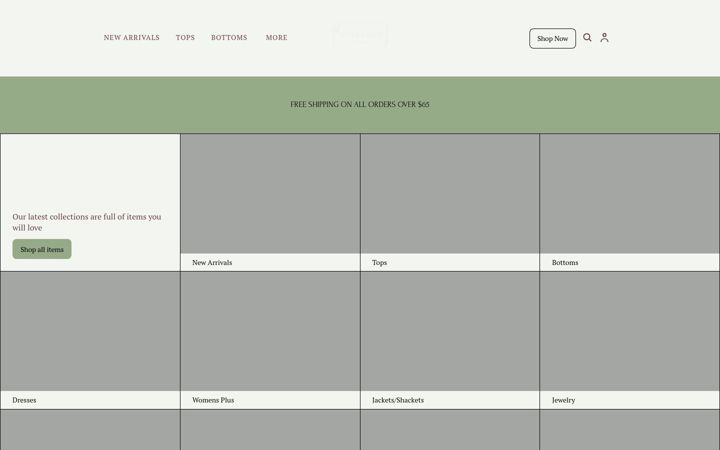Click the Womens Plus collection label
720x450 pixels.
pos(213,400)
